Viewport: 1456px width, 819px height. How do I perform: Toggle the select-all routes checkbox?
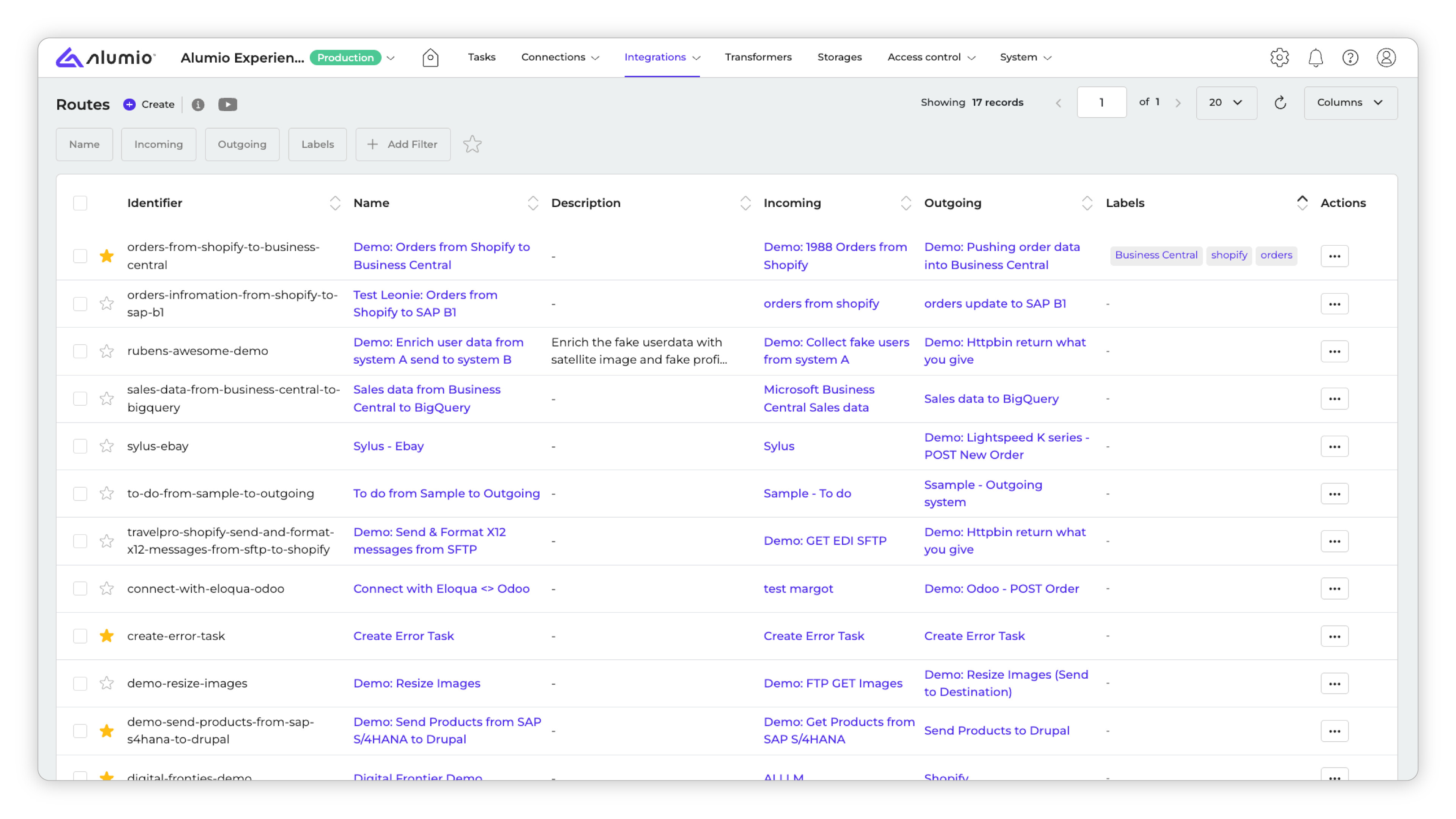(80, 203)
